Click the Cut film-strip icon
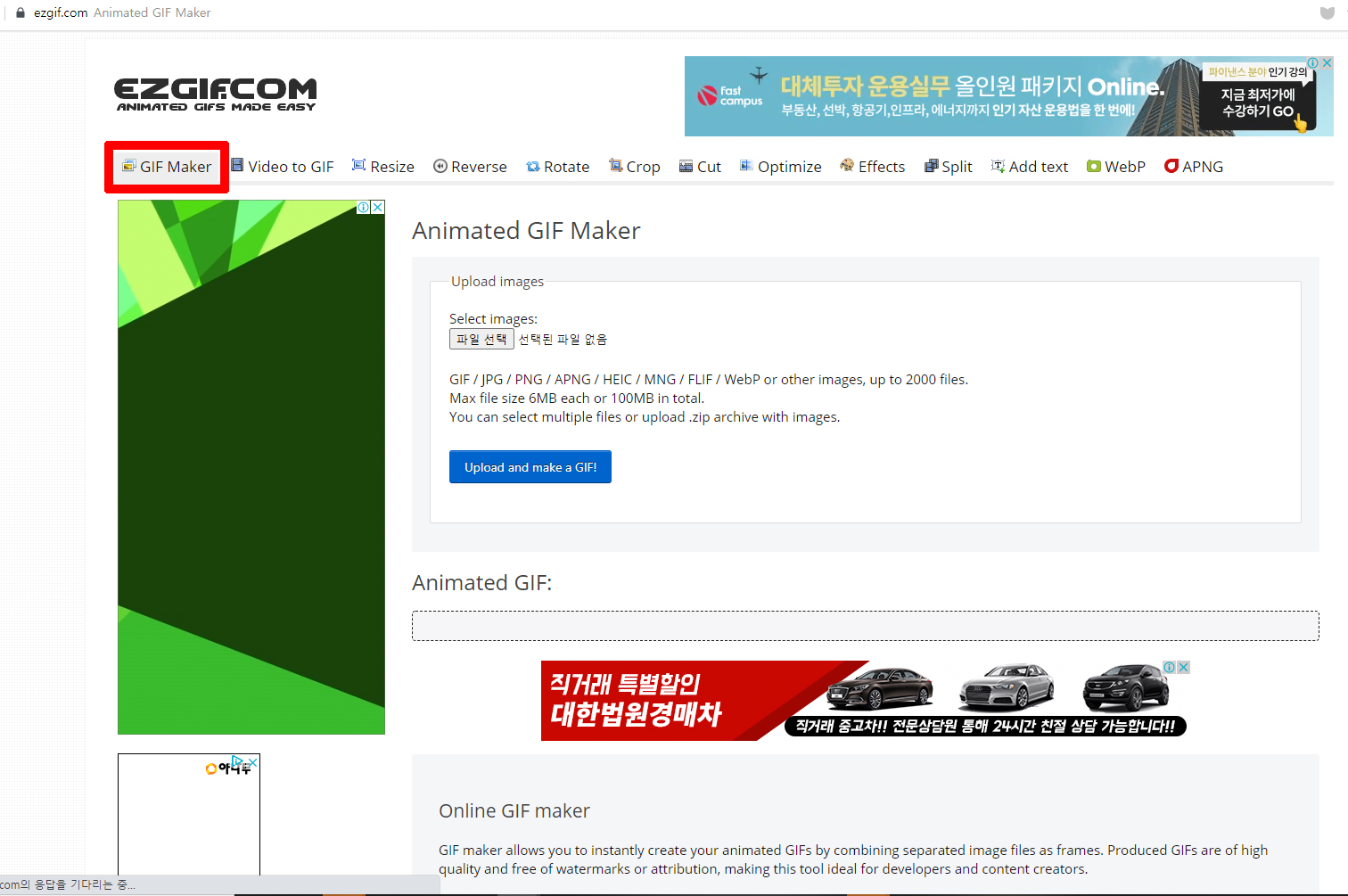This screenshot has width=1348, height=896. tap(686, 167)
